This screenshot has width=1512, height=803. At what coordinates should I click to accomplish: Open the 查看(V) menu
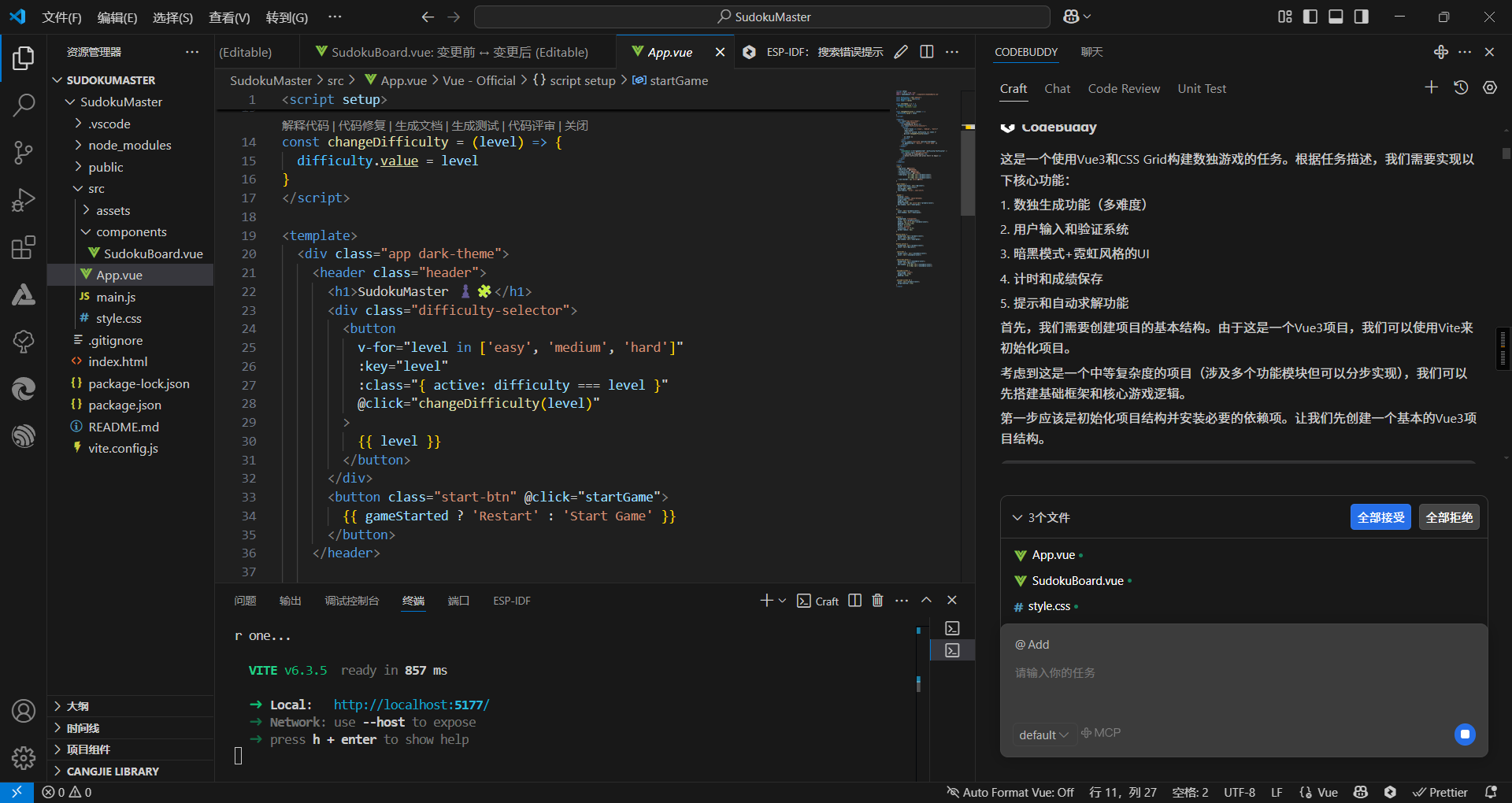point(229,17)
